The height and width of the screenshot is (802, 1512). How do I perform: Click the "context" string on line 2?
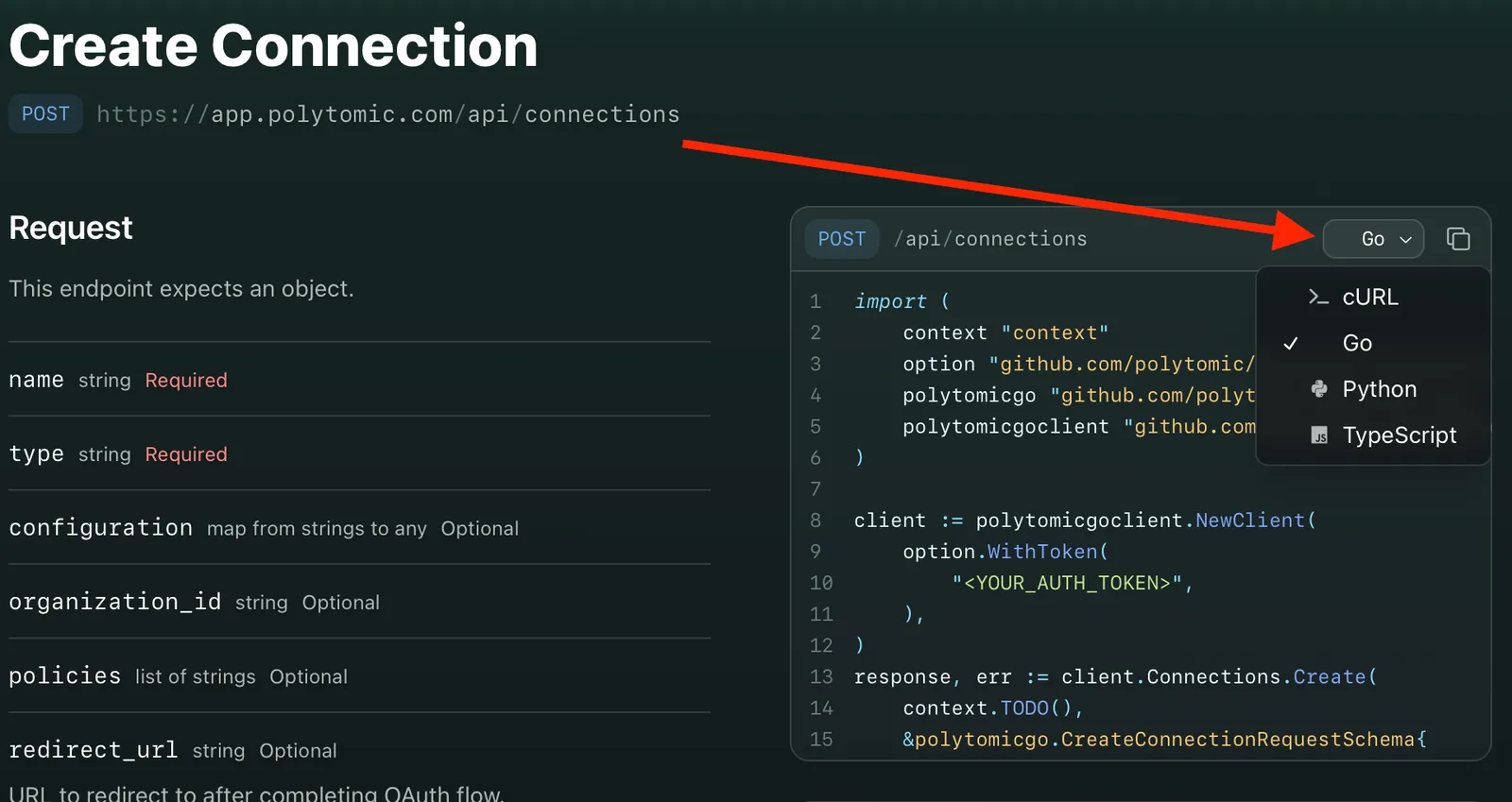(x=1055, y=333)
